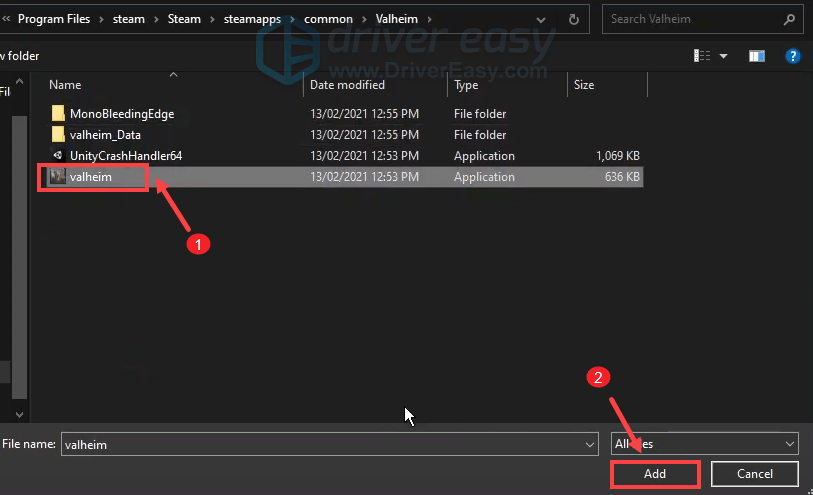The height and width of the screenshot is (495, 813).
Task: Go to capitalized Steam breadcrumb folder
Action: pyautogui.click(x=184, y=19)
